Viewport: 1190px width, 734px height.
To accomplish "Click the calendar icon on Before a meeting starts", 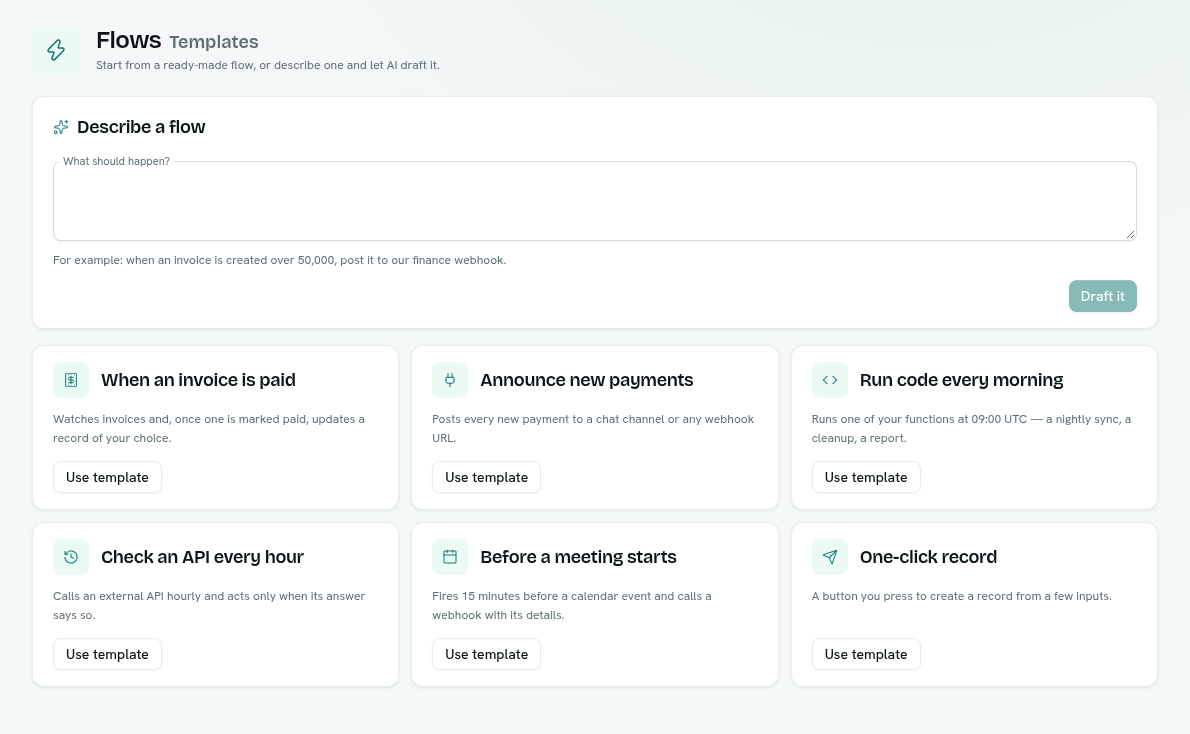I will tap(450, 556).
